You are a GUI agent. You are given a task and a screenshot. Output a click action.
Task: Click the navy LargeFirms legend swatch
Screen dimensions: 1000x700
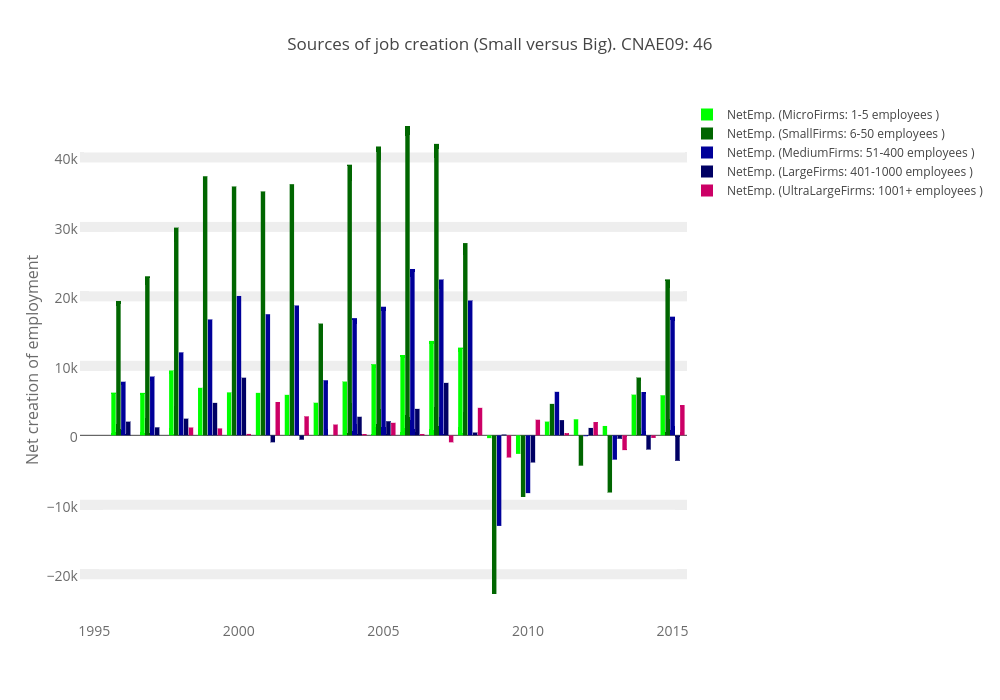tap(707, 172)
